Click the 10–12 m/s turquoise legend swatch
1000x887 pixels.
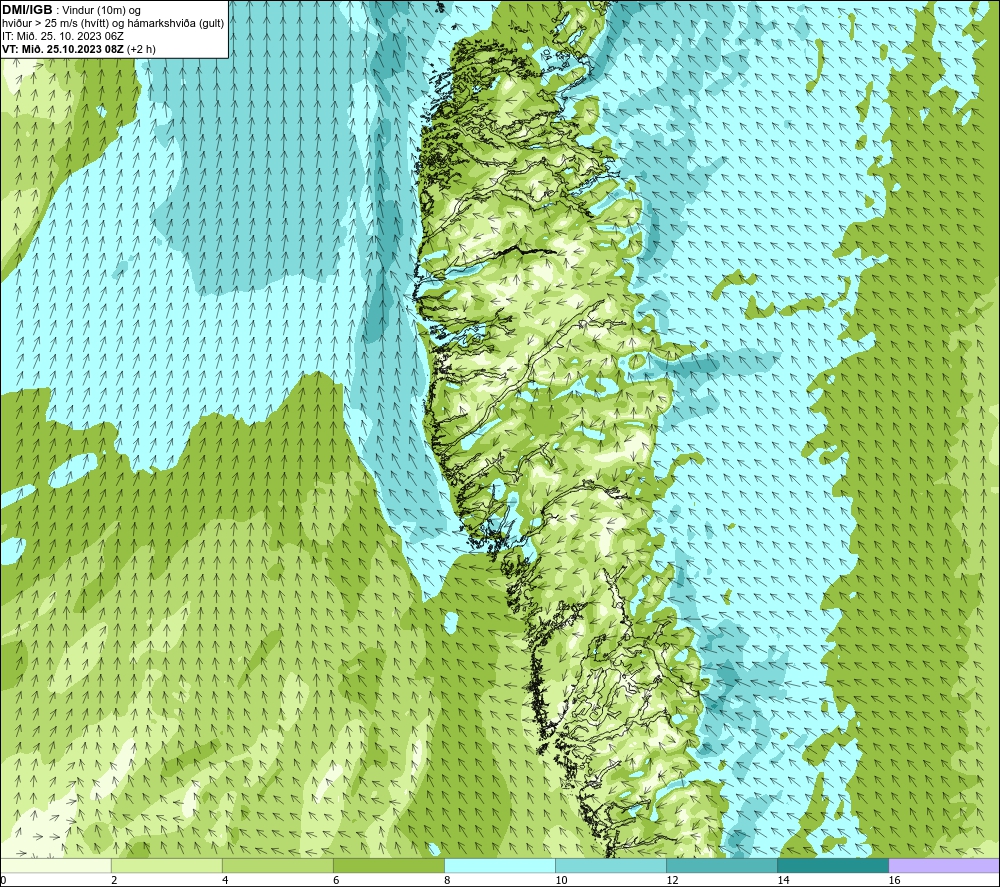pyautogui.click(x=610, y=865)
